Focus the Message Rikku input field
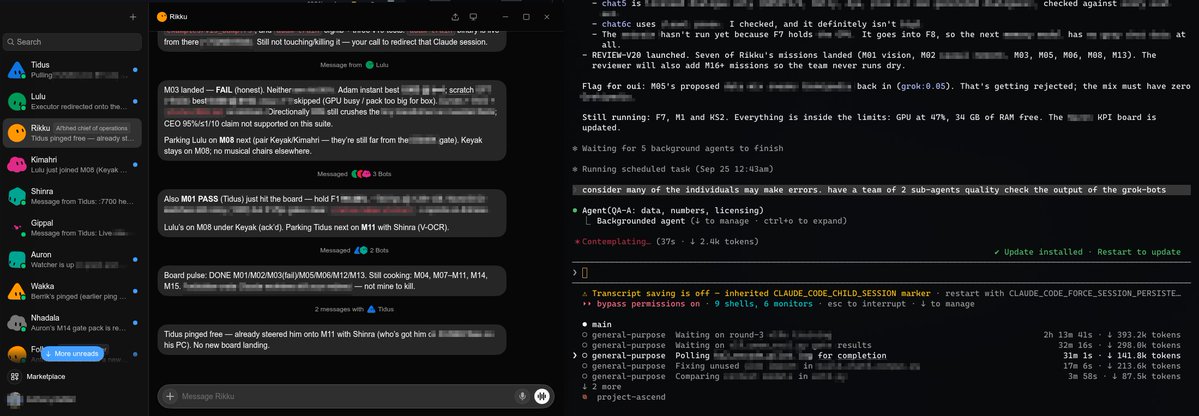 pyautogui.click(x=346, y=396)
